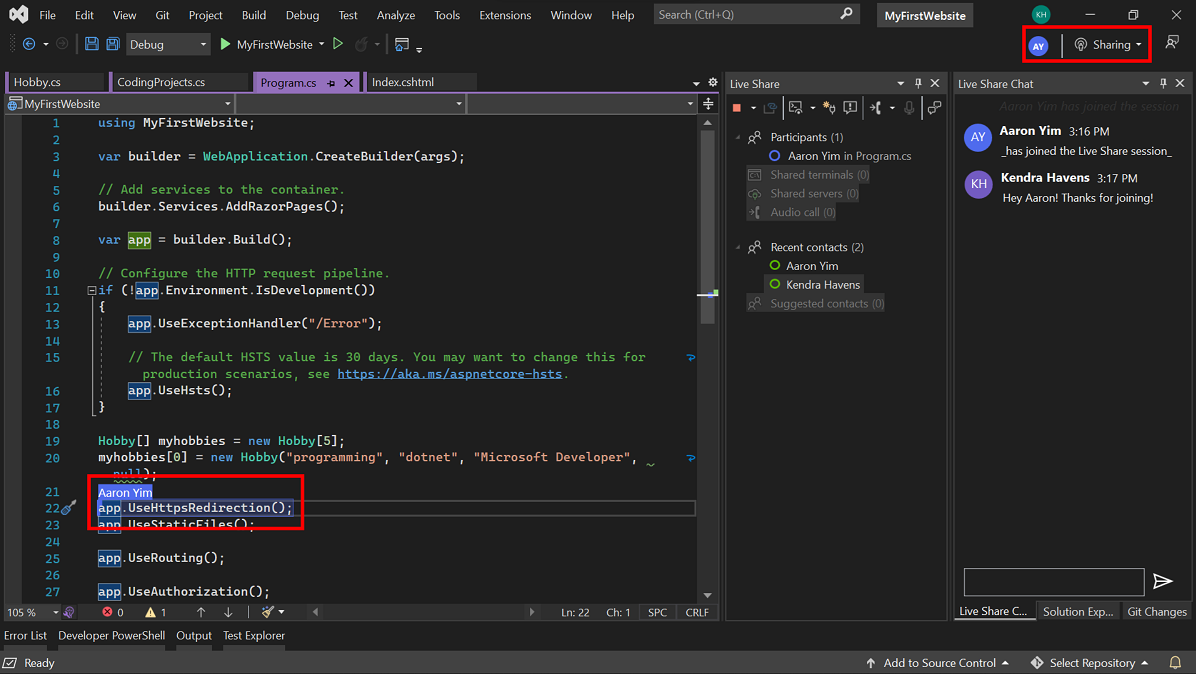Open the MyFirstWebsite project scope combo box
Viewport: 1196px width, 674px height.
[x=119, y=104]
